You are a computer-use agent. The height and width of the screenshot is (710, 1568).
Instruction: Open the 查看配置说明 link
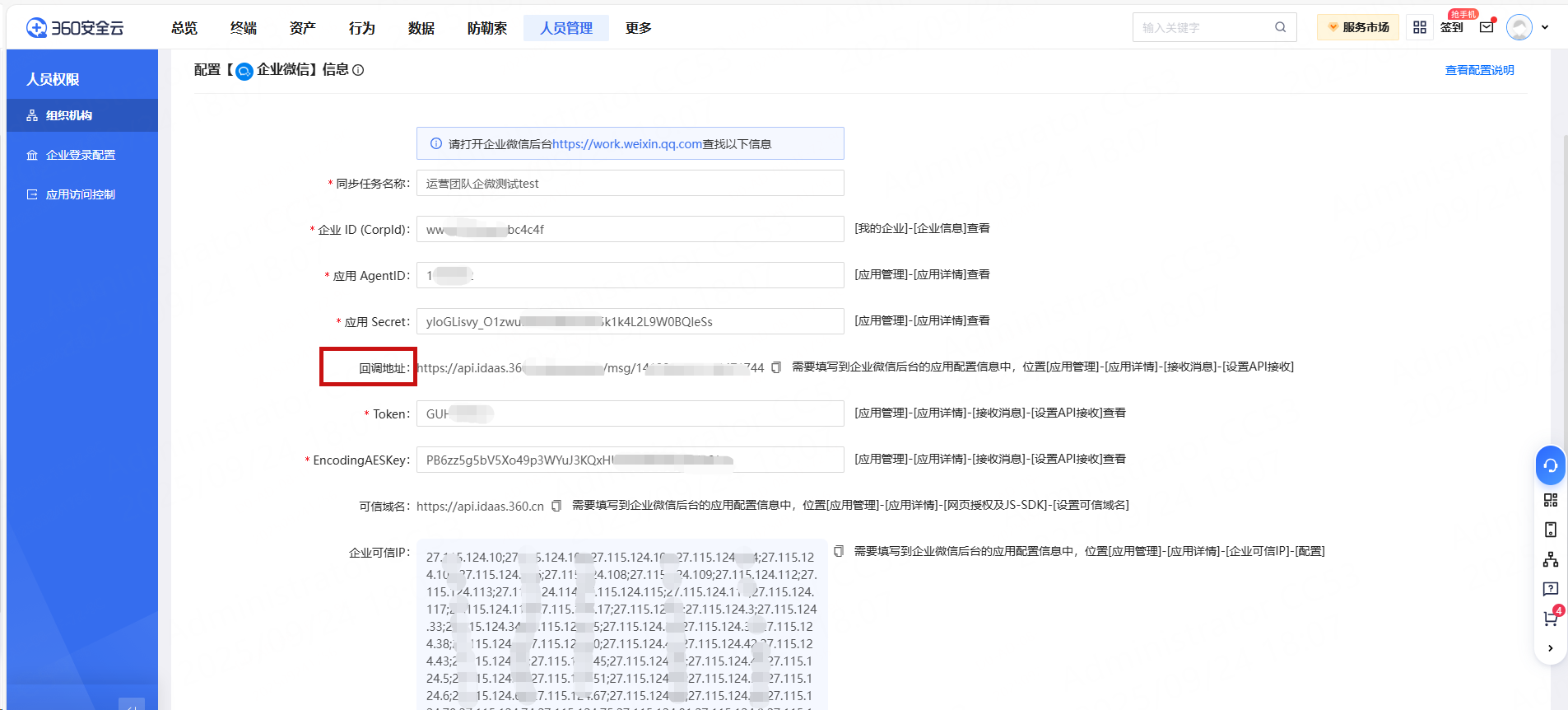pyautogui.click(x=1479, y=70)
